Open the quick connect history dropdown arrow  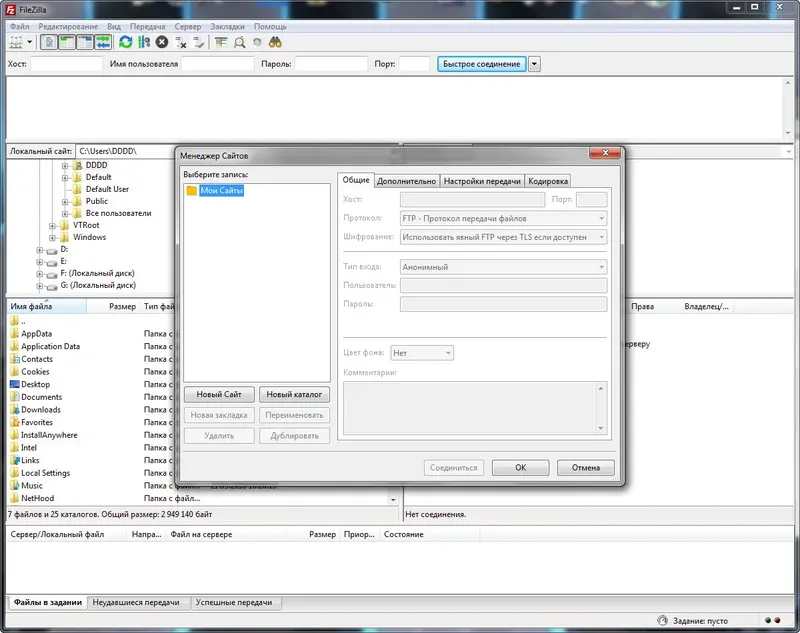tap(534, 64)
